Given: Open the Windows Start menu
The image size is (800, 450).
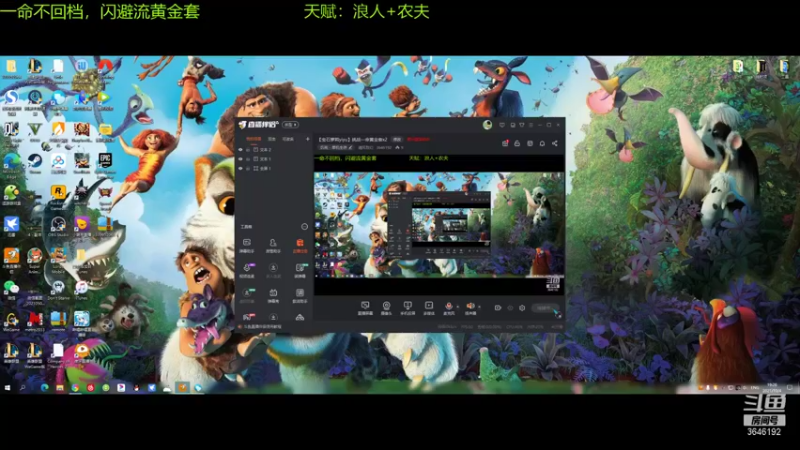Looking at the screenshot, I should click(x=7, y=388).
